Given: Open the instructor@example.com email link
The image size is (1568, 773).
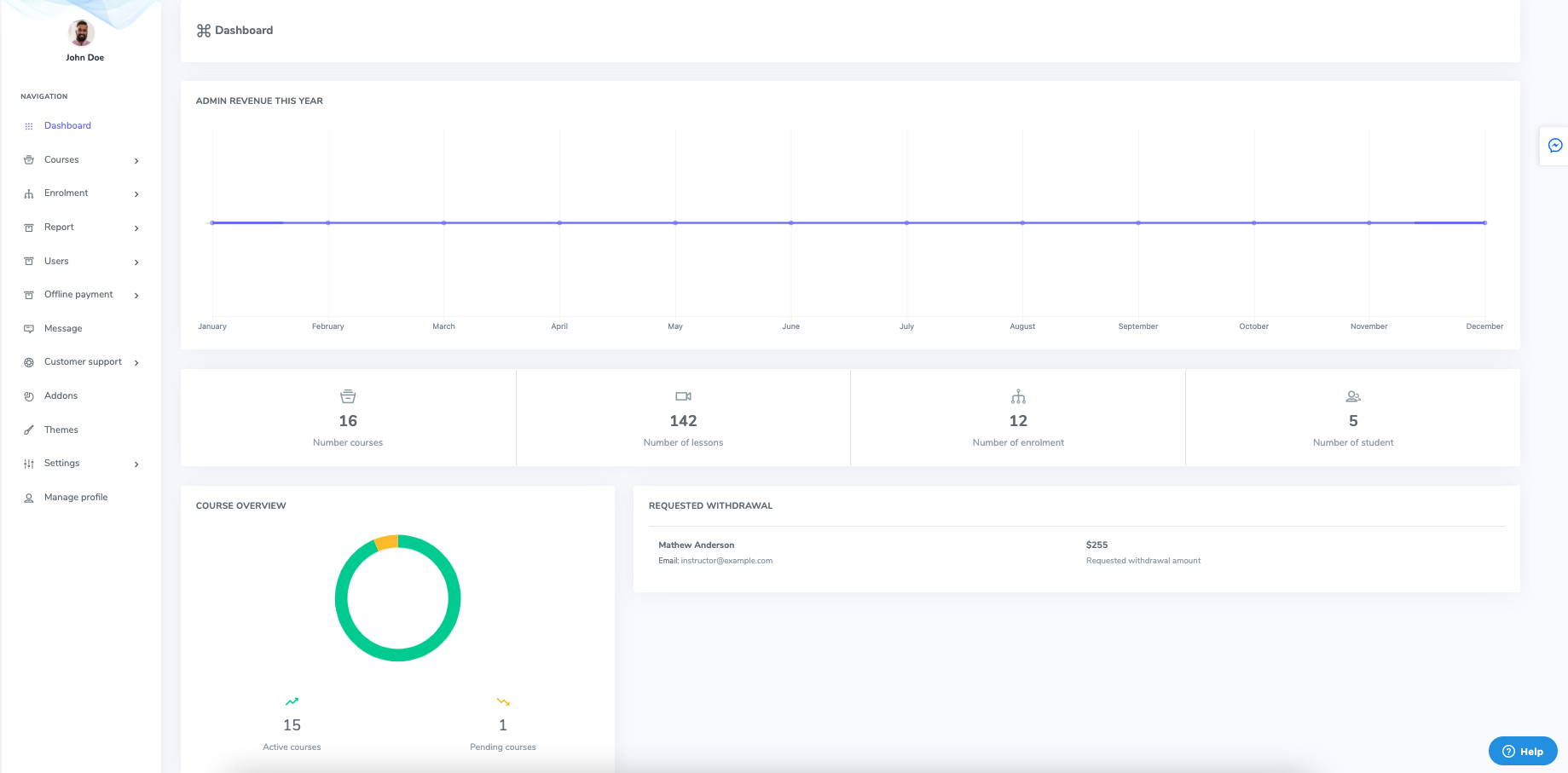Looking at the screenshot, I should point(726,561).
